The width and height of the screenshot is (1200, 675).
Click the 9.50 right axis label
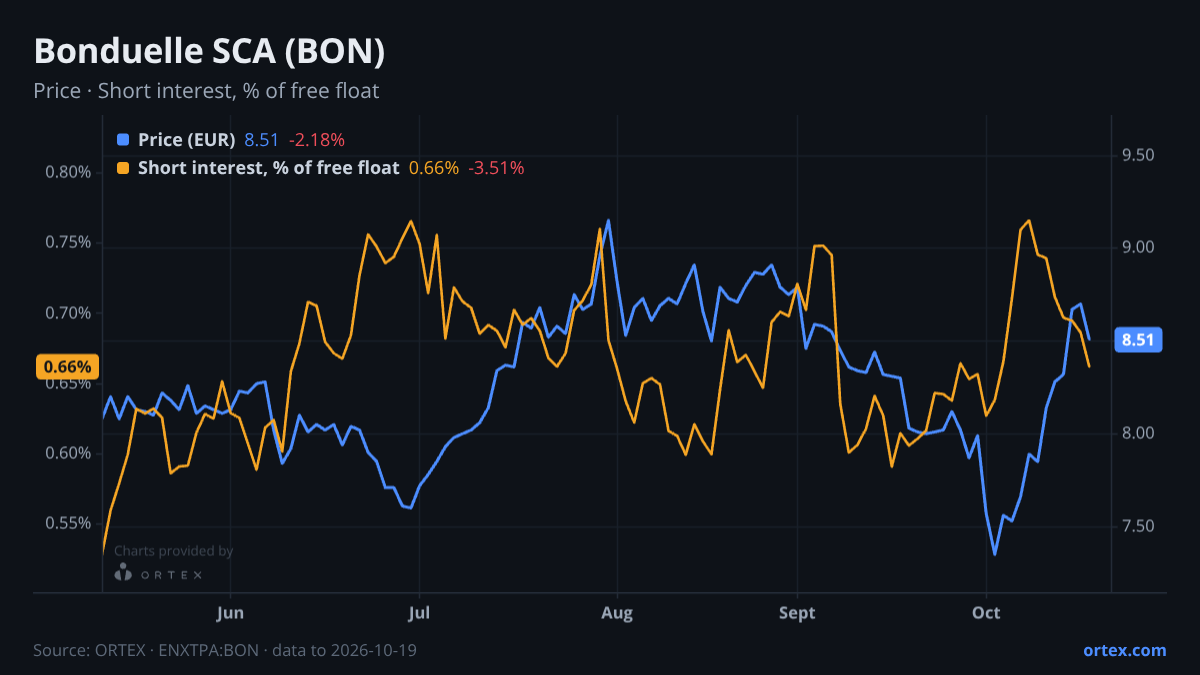click(x=1138, y=155)
